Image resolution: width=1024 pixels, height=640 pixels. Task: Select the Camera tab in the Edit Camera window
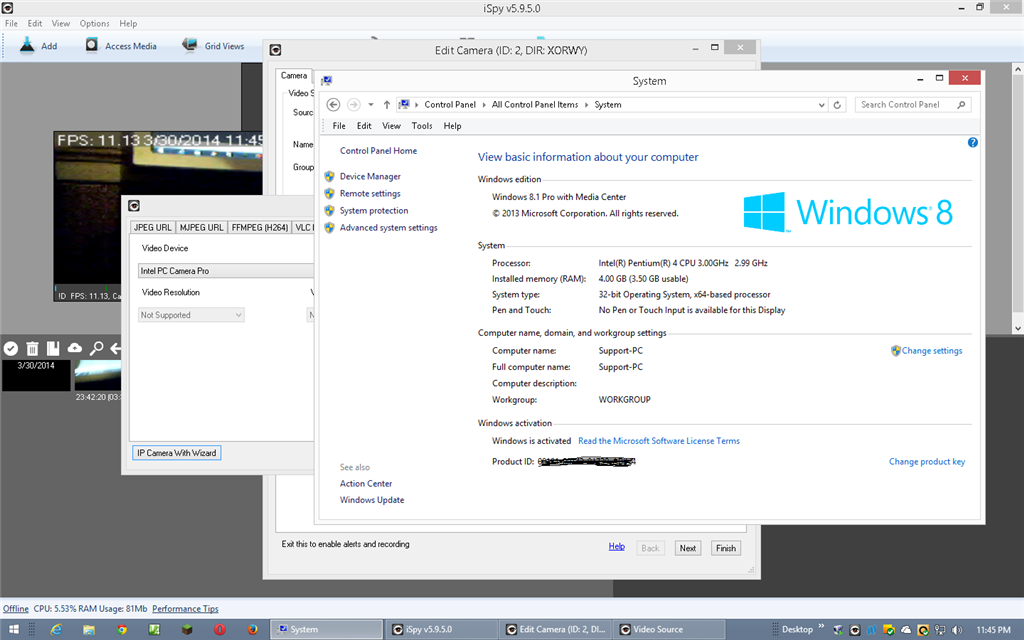tap(294, 76)
